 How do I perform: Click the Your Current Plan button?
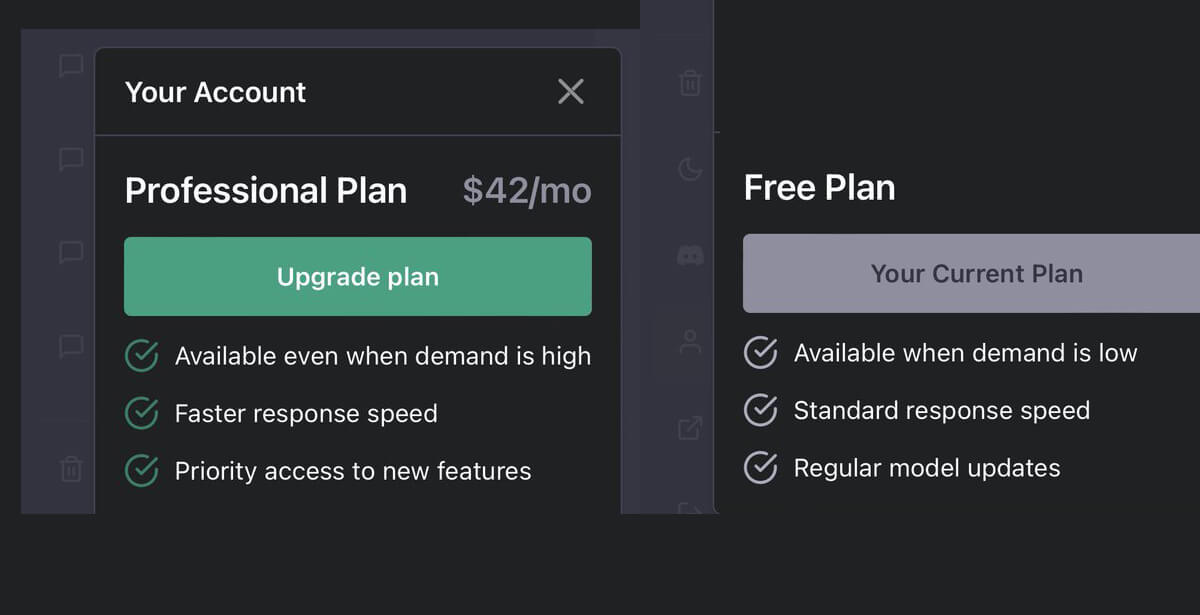pyautogui.click(x=976, y=273)
